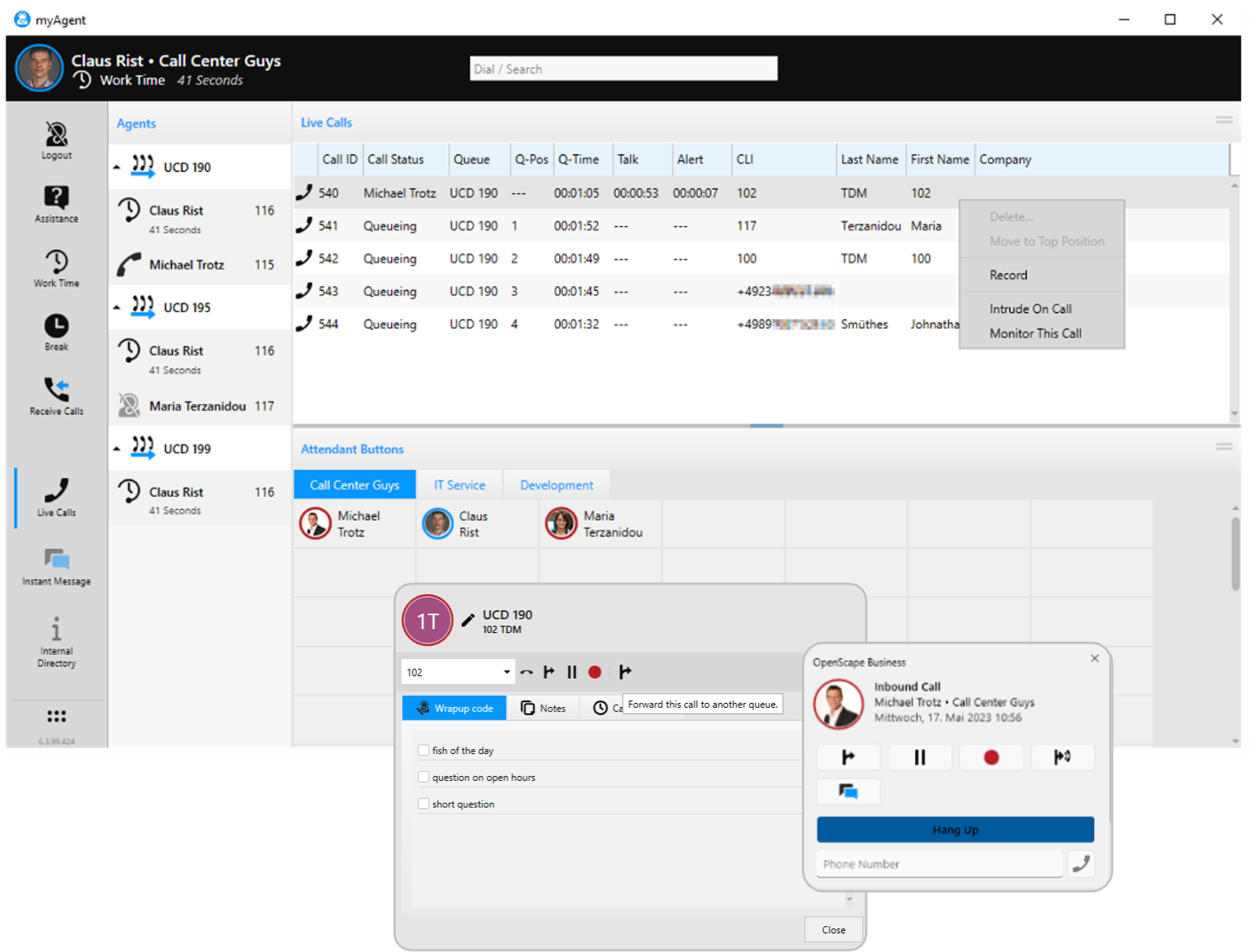Choose Monitor This Call from context menu
The image size is (1260, 952).
point(1035,333)
